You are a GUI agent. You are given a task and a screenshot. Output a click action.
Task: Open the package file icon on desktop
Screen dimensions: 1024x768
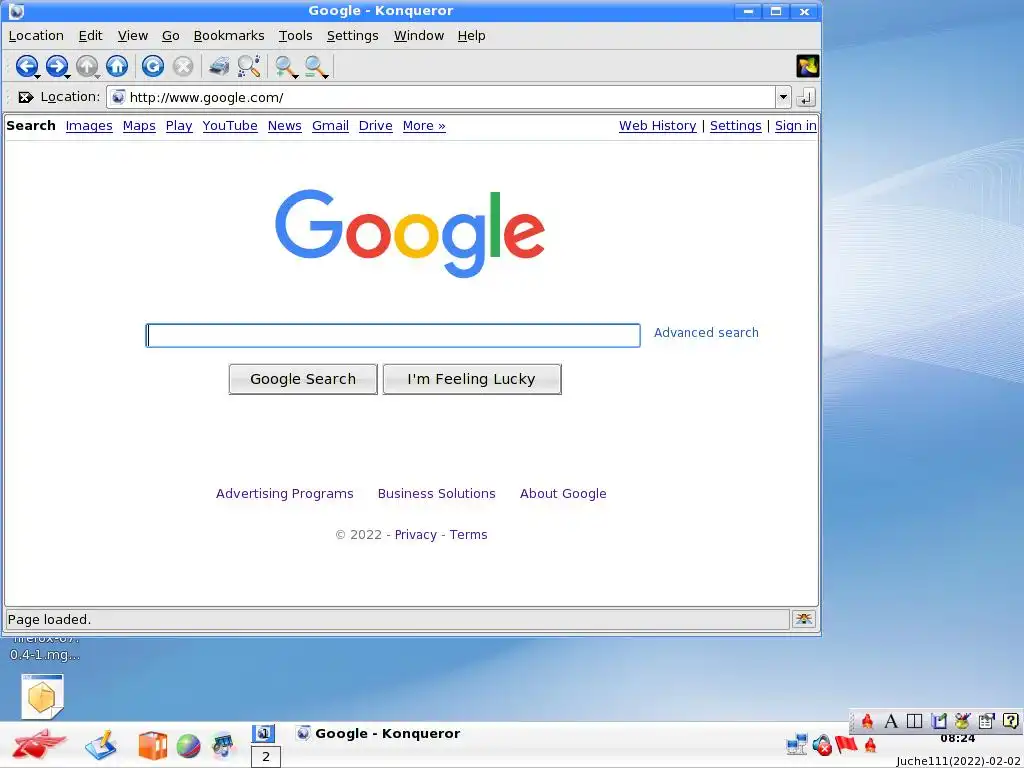(42, 696)
